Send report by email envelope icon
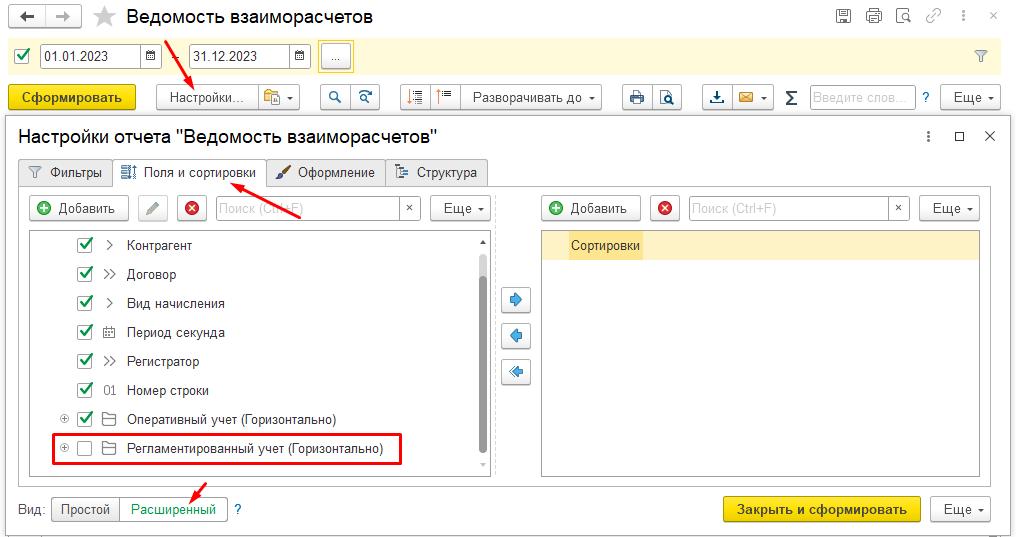 click(746, 97)
